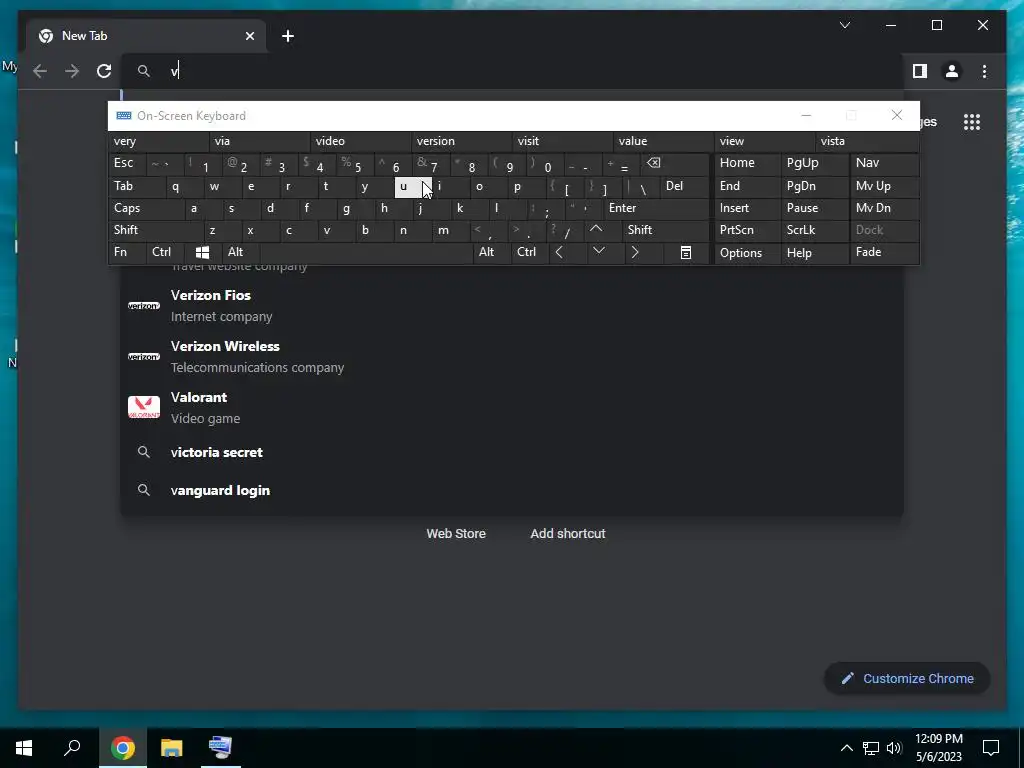The image size is (1024, 768).
Task: Choose predicted word 'video'
Action: point(361,141)
